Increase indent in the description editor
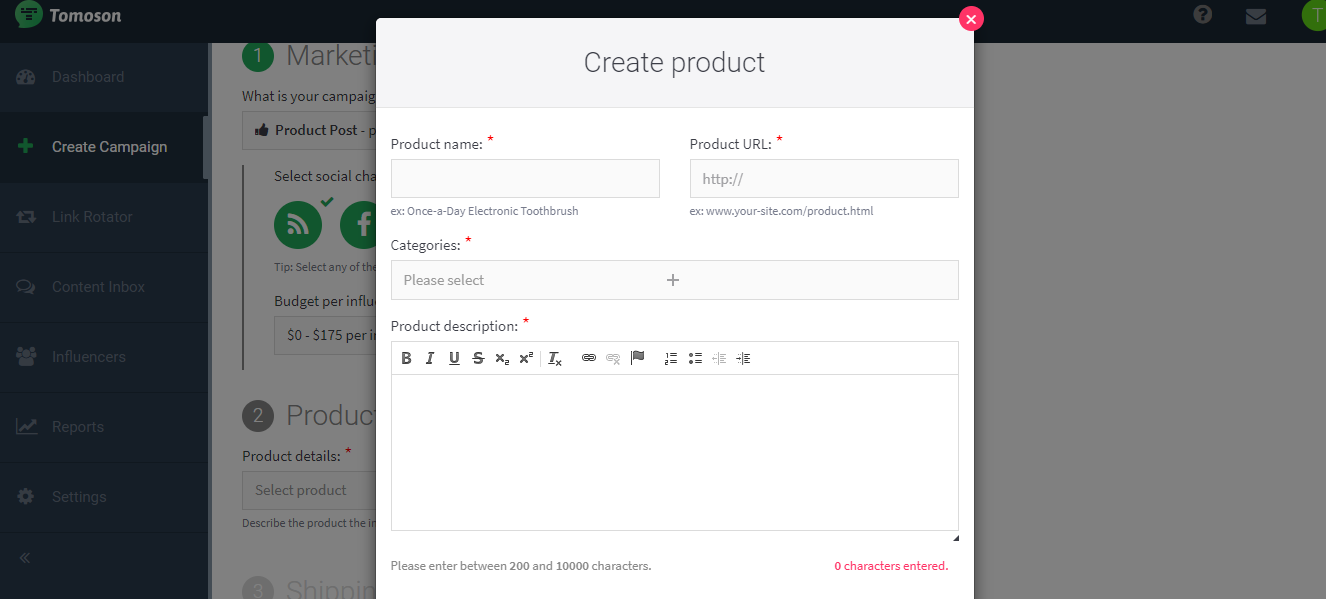The height and width of the screenshot is (599, 1326). coord(743,358)
